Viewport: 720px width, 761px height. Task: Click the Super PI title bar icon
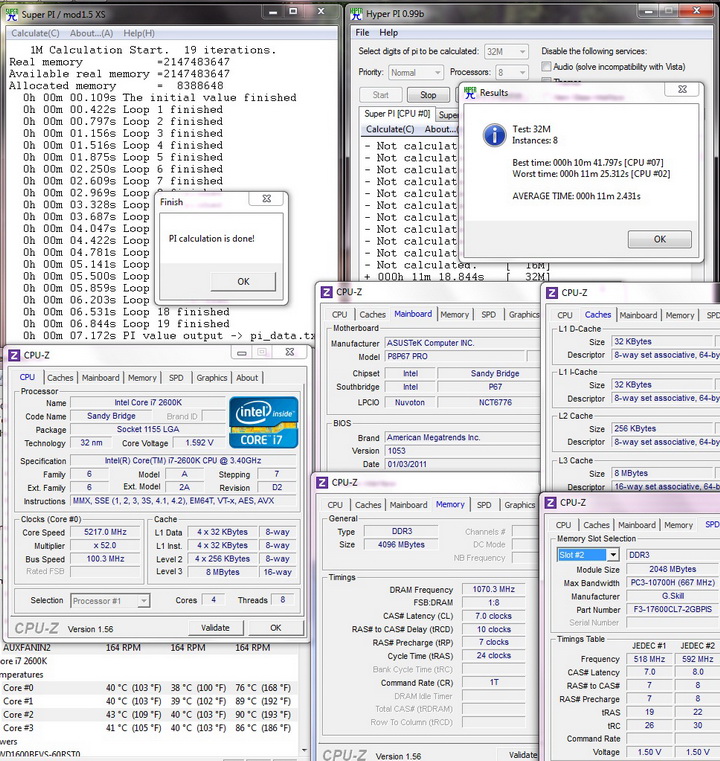pos(12,15)
